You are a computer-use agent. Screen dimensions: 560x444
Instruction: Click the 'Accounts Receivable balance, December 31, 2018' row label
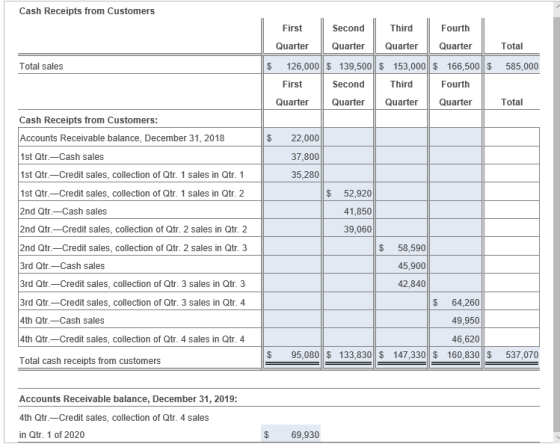pyautogui.click(x=122, y=138)
